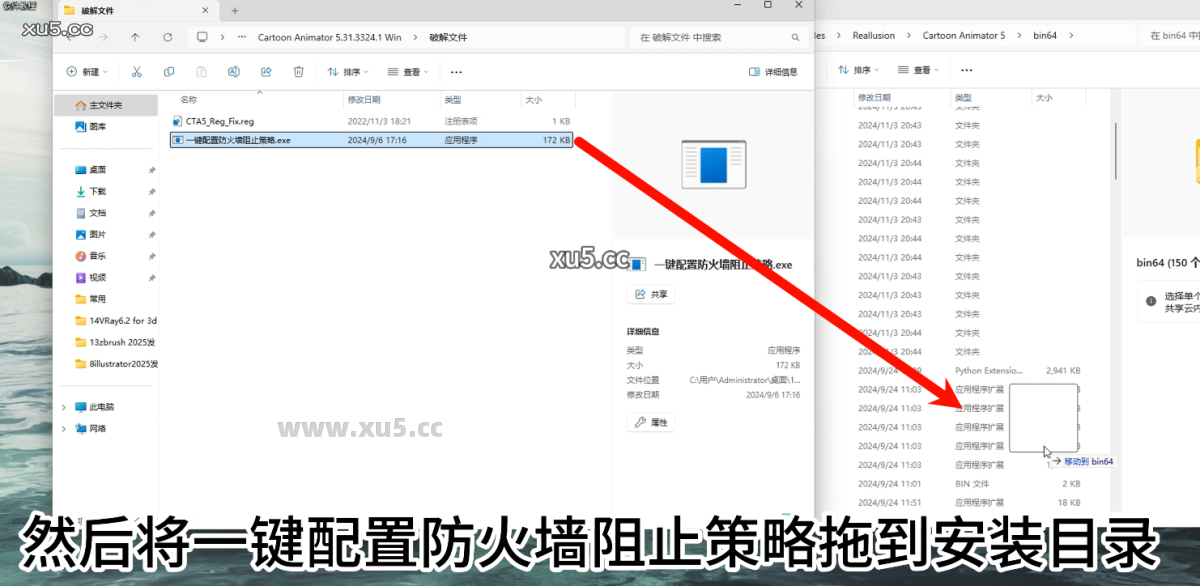Open the more options ellipsis menu
The height and width of the screenshot is (586, 1200).
(456, 72)
